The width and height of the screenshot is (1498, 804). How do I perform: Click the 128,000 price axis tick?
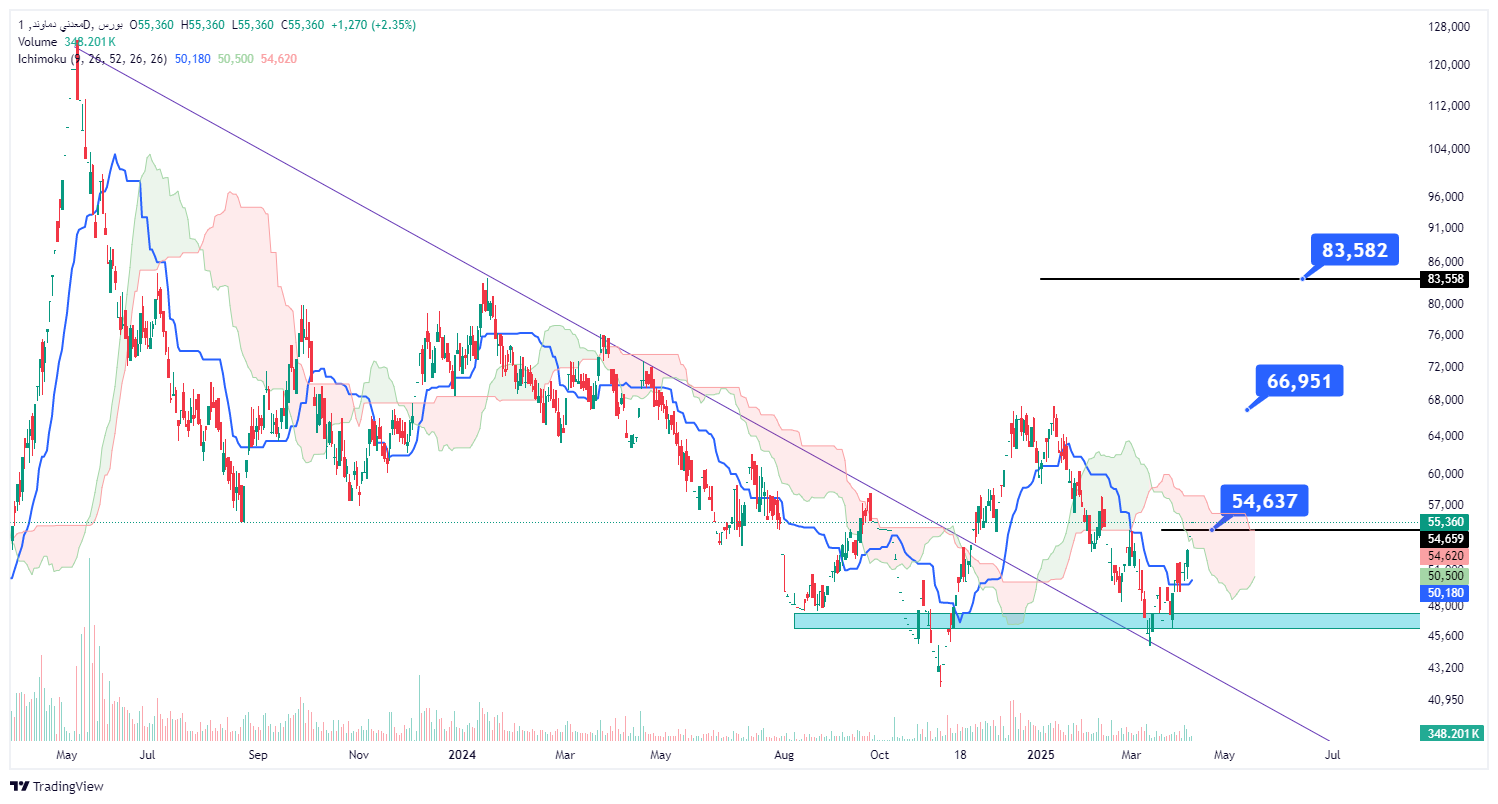point(1447,27)
